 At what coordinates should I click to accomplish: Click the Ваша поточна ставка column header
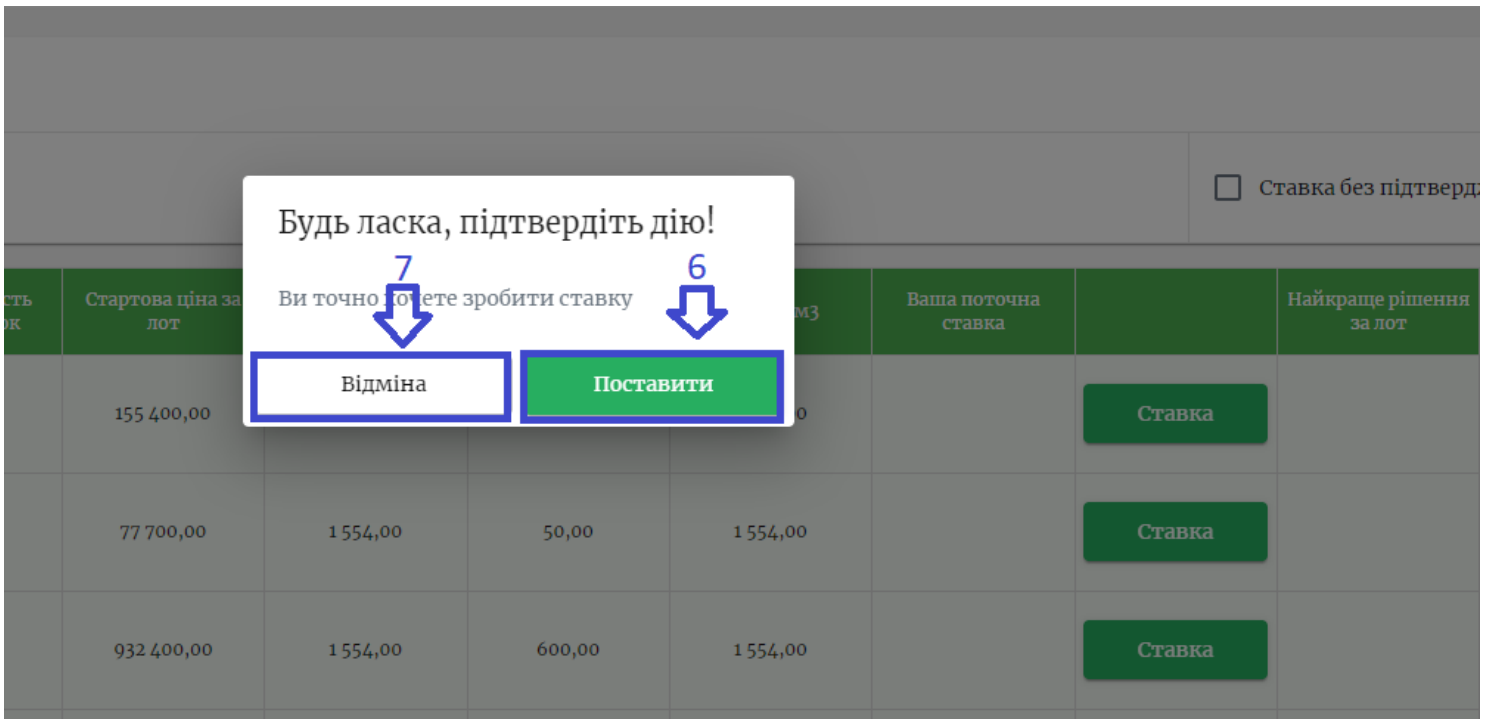972,311
